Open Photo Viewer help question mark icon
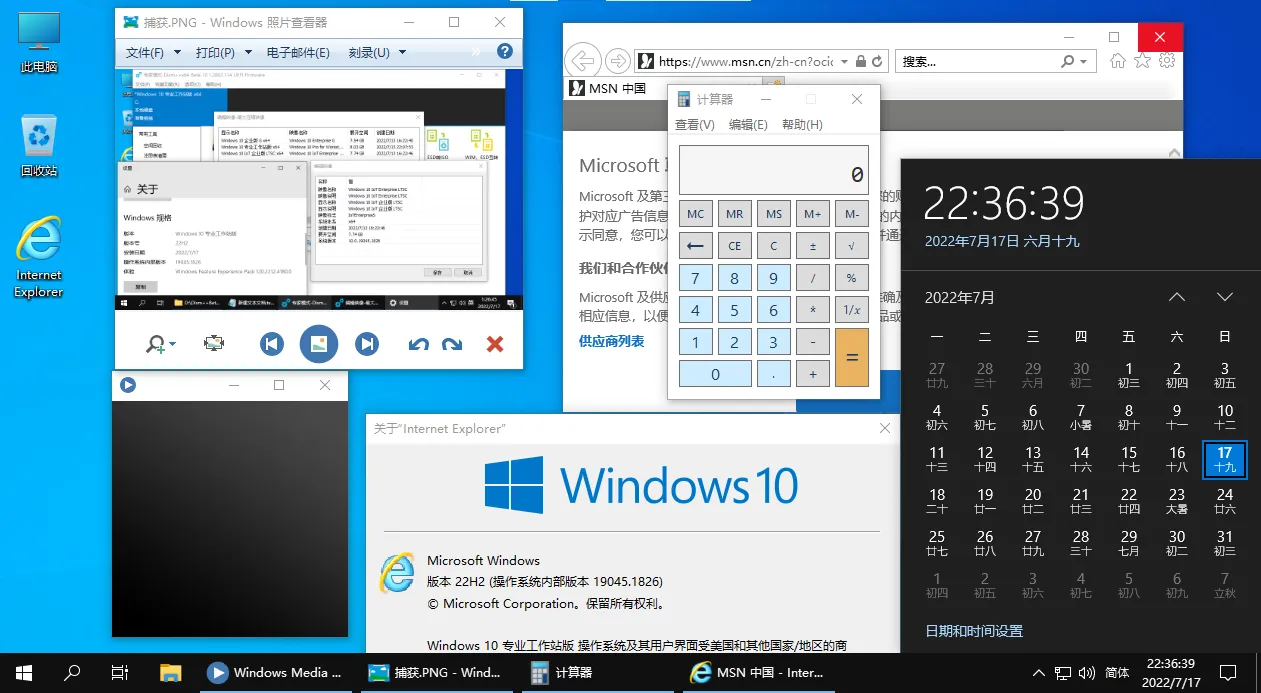1261x693 pixels. click(505, 52)
